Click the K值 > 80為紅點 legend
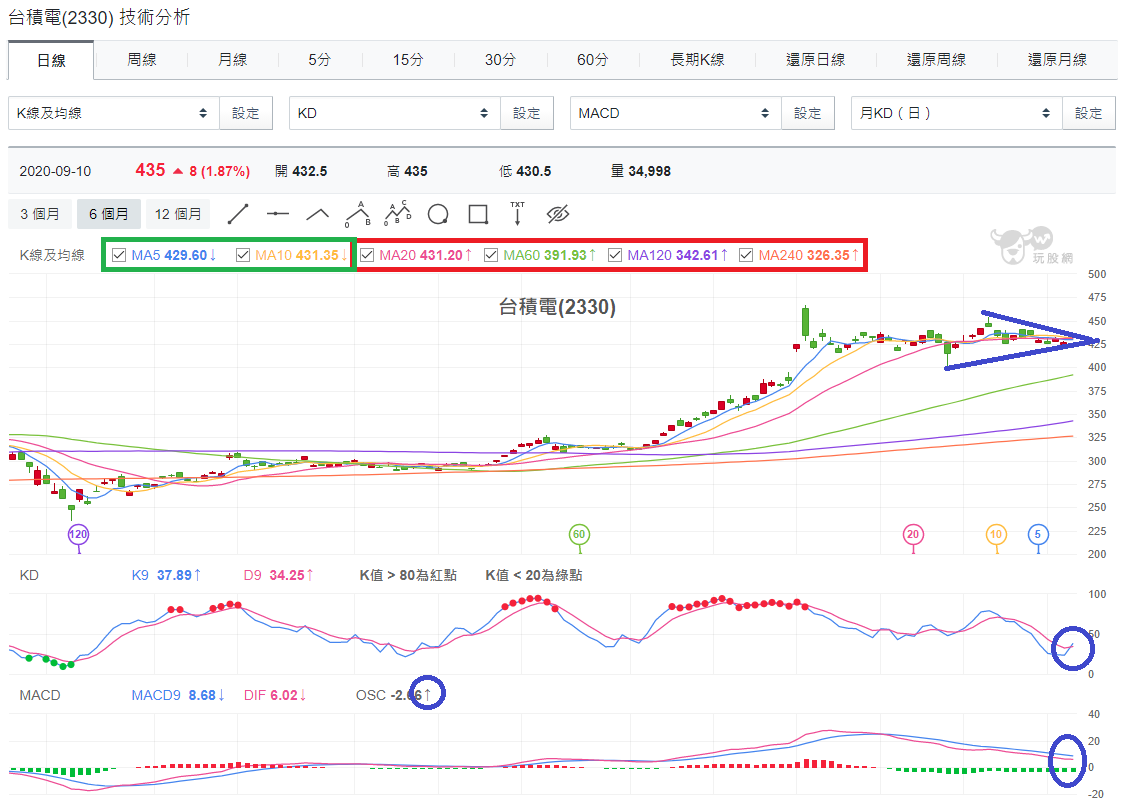 [408, 575]
